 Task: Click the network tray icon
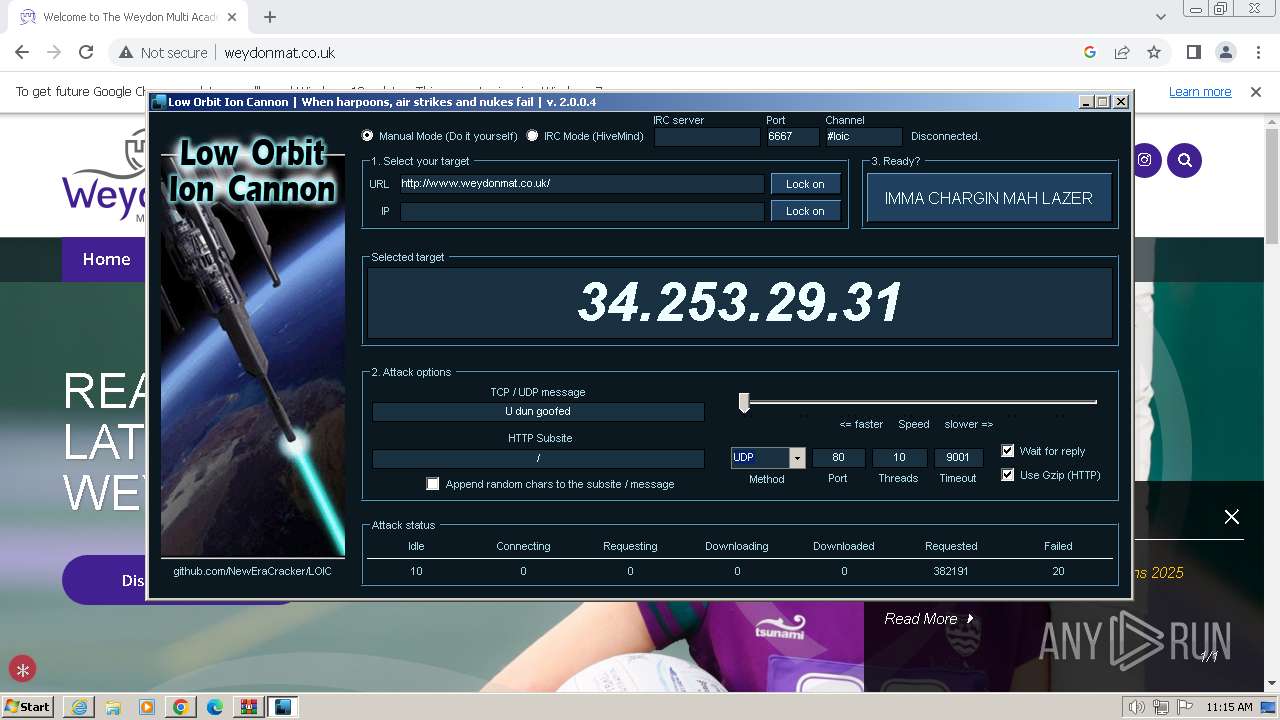tap(1161, 707)
